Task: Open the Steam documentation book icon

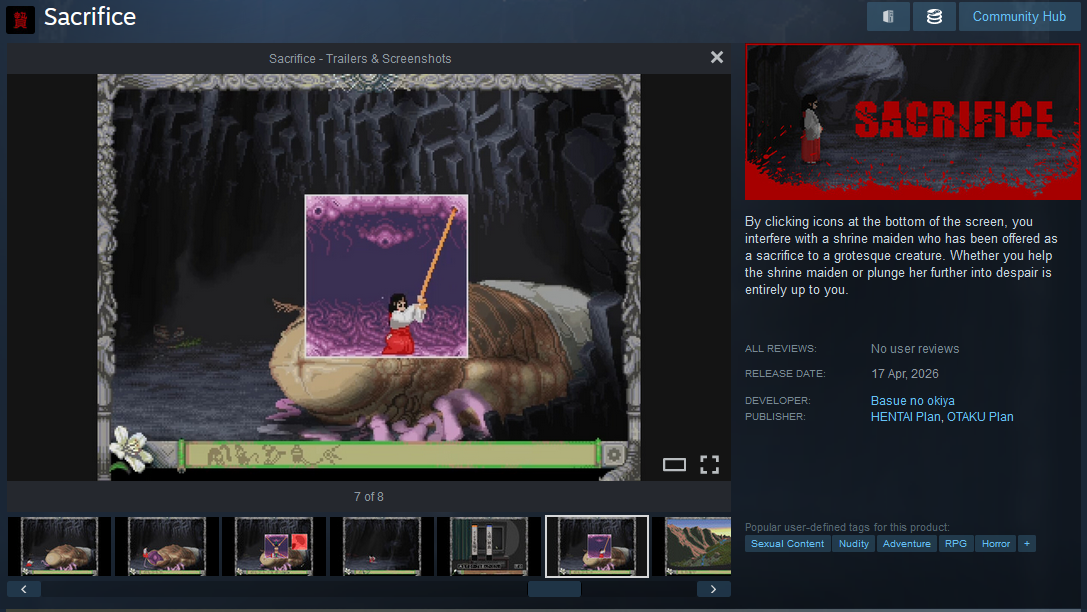Action: point(888,17)
